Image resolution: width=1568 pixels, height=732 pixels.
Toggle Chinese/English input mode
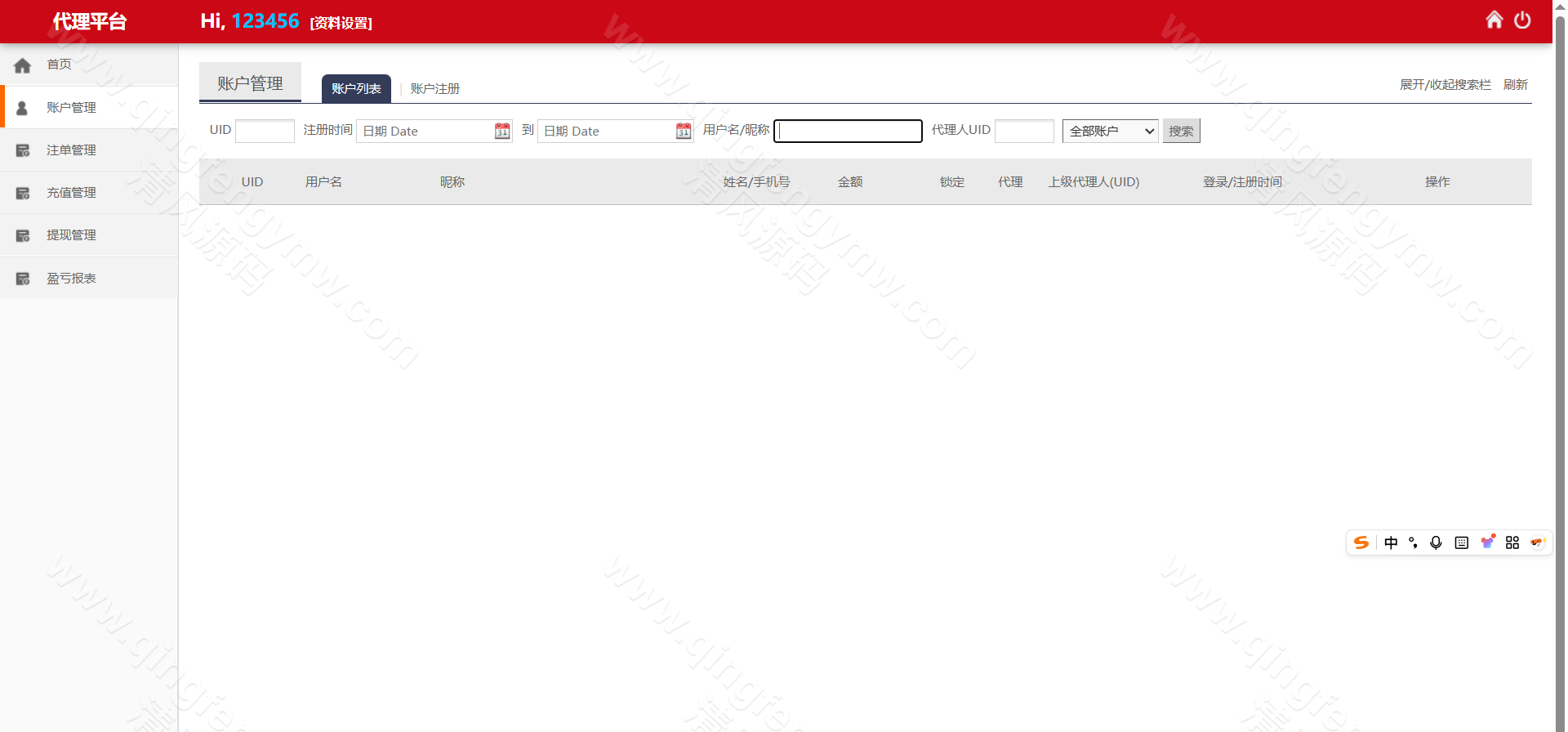[x=1391, y=542]
